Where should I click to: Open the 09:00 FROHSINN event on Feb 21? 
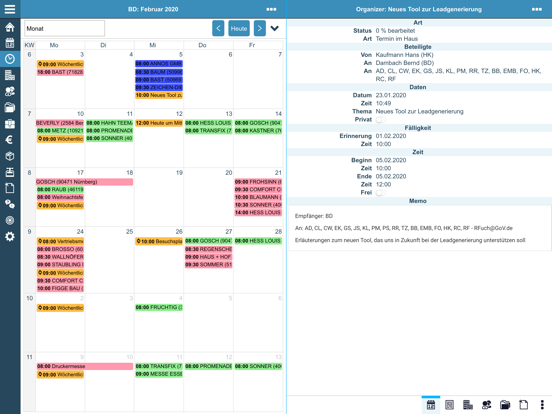pyautogui.click(x=258, y=182)
